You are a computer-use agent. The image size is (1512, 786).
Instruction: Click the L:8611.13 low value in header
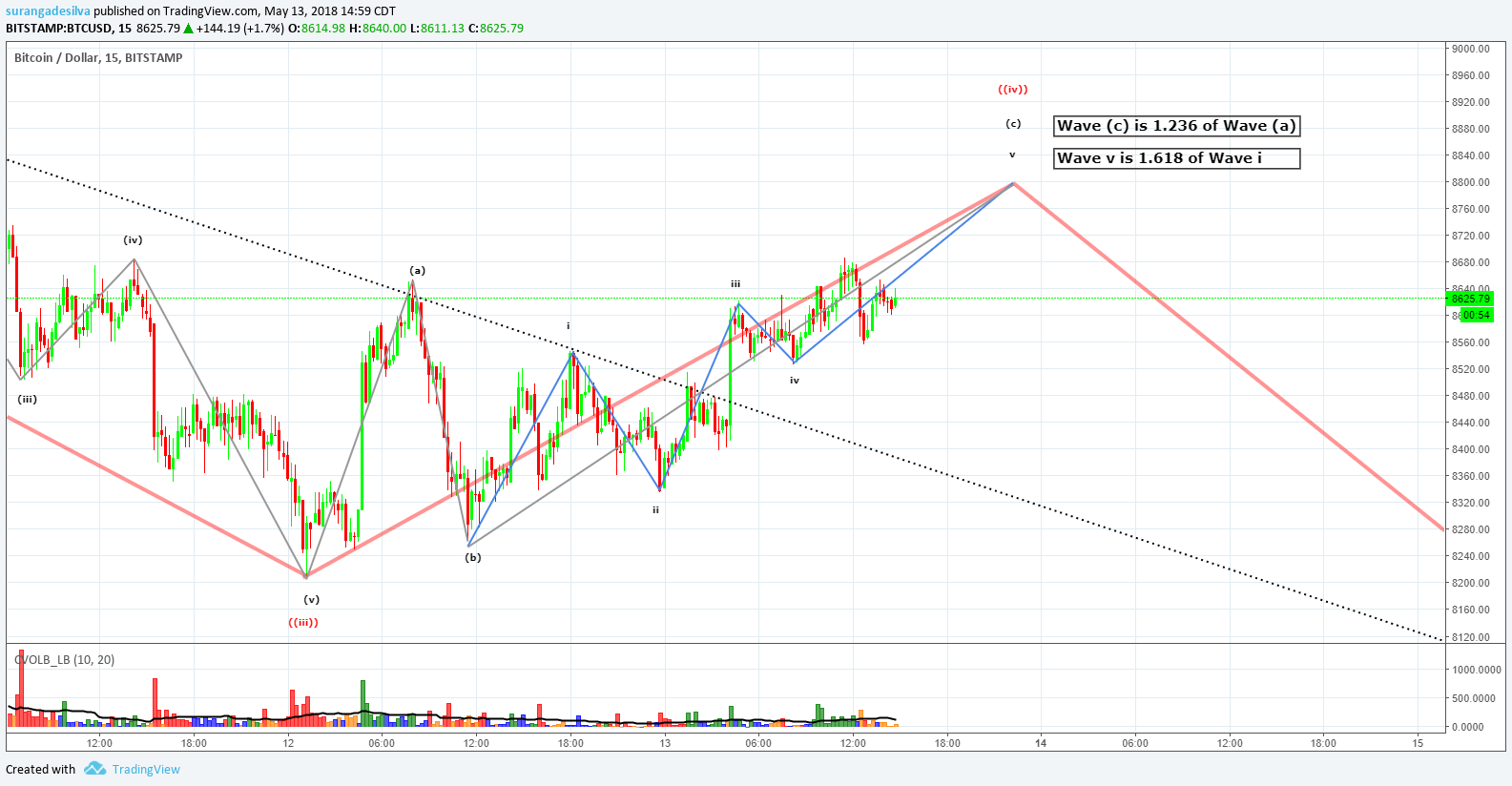point(437,29)
